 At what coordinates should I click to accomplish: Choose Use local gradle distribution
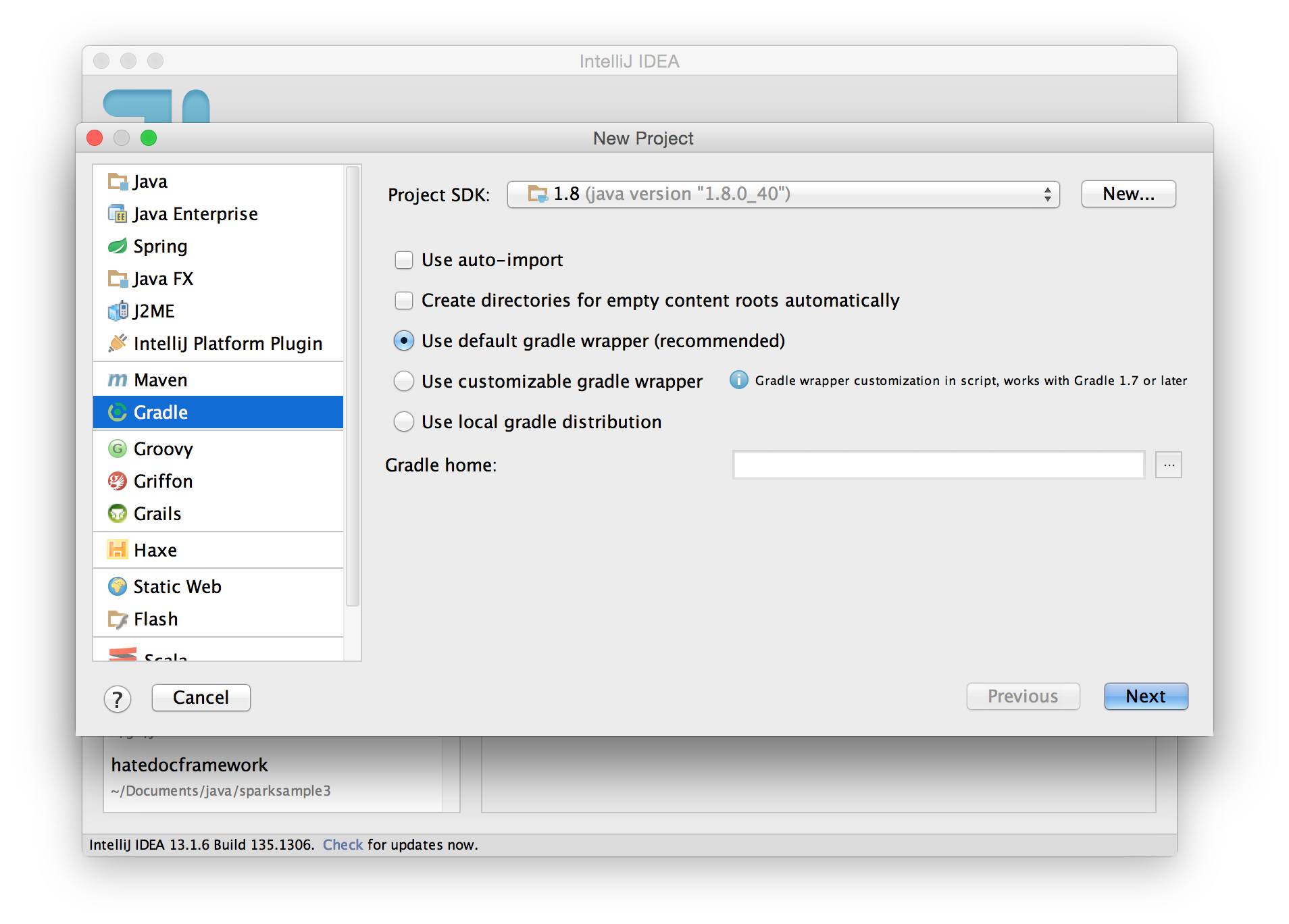[403, 421]
